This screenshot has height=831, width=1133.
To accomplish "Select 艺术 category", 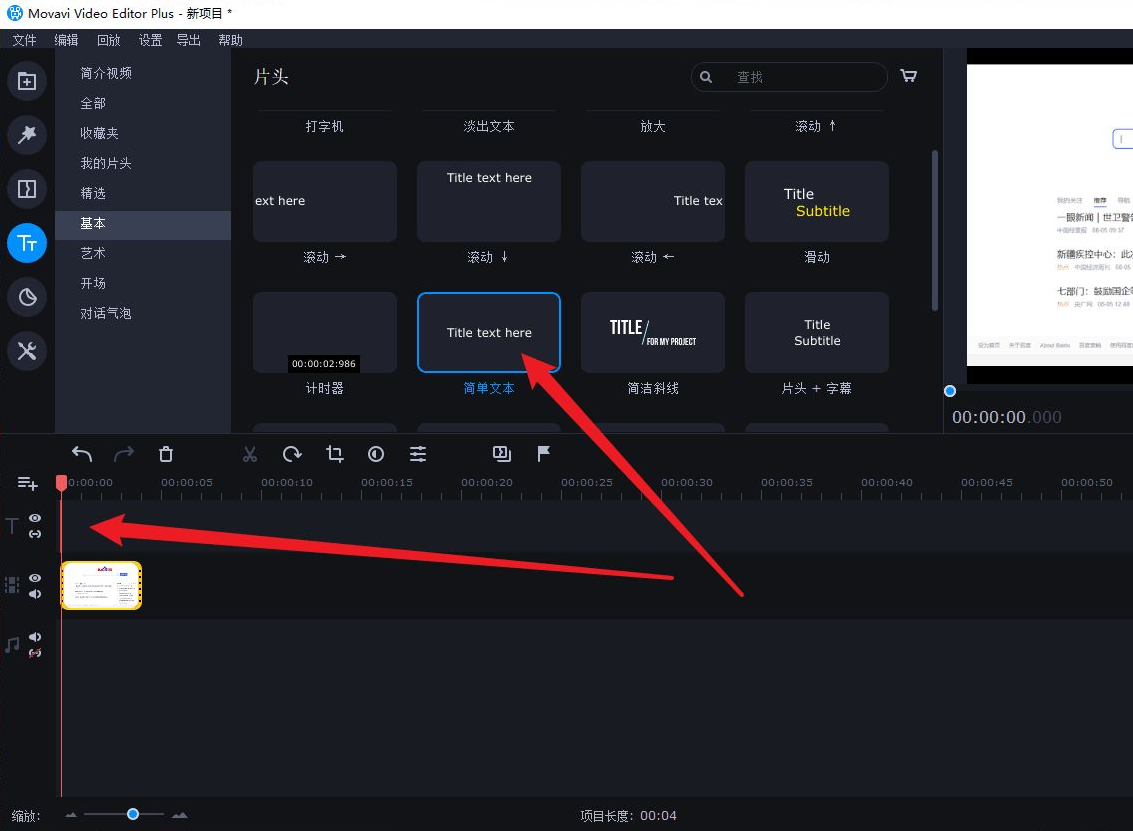I will (x=143, y=253).
